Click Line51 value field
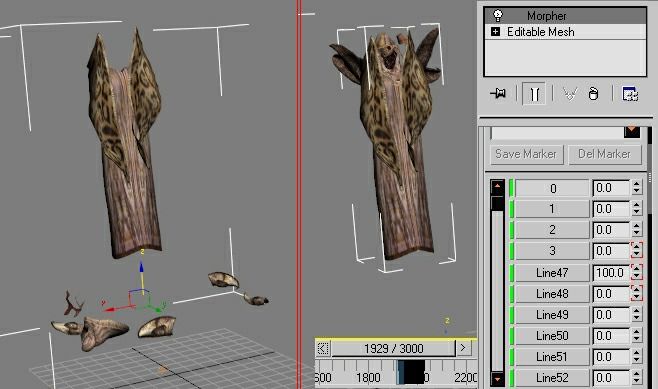Viewport: 658px width, 389px height. 611,357
